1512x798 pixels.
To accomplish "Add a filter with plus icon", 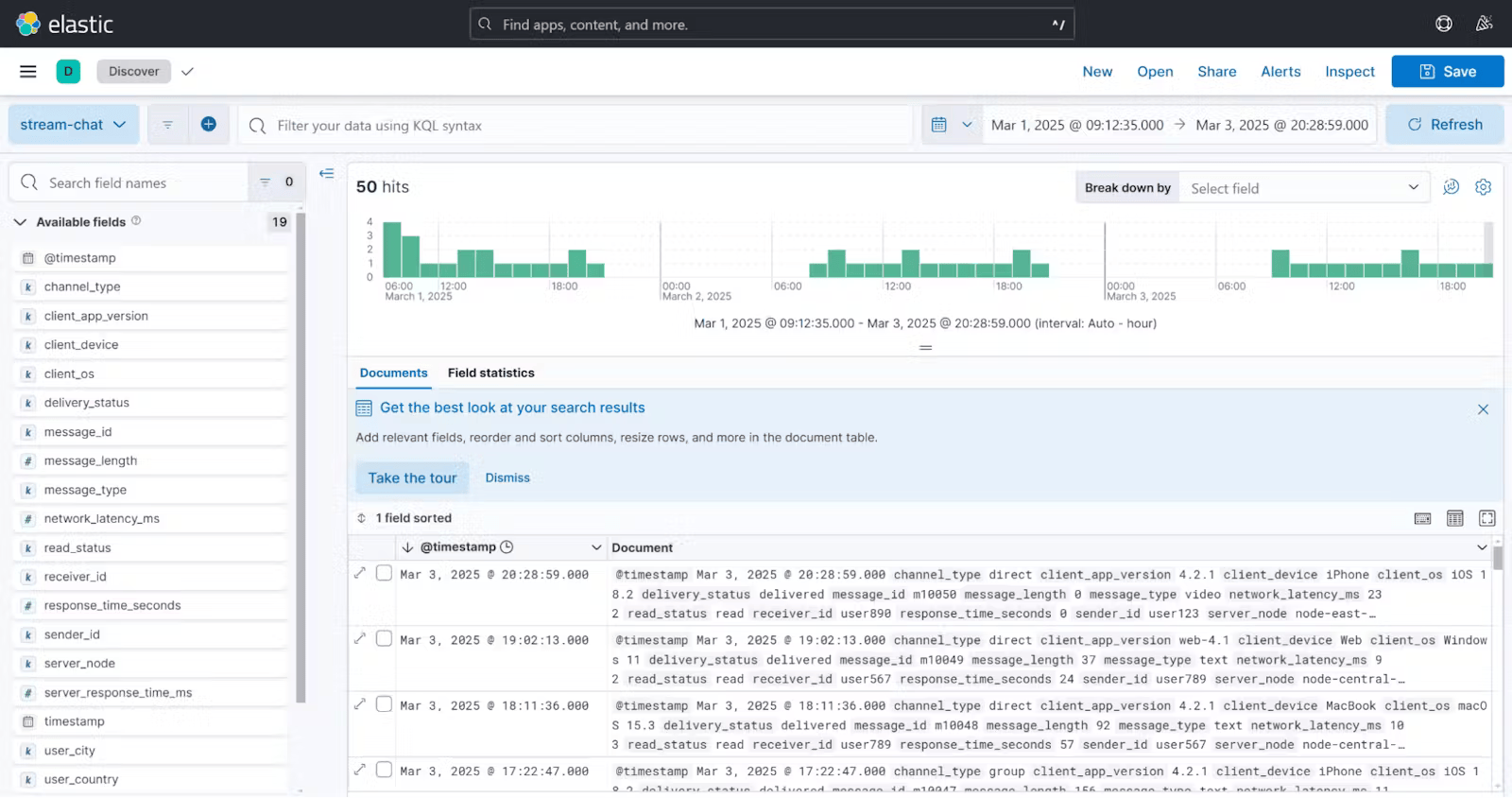I will tap(209, 124).
